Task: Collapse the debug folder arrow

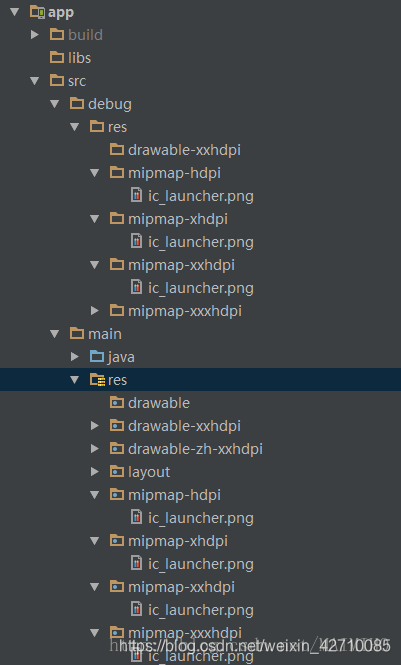Action: (x=55, y=103)
